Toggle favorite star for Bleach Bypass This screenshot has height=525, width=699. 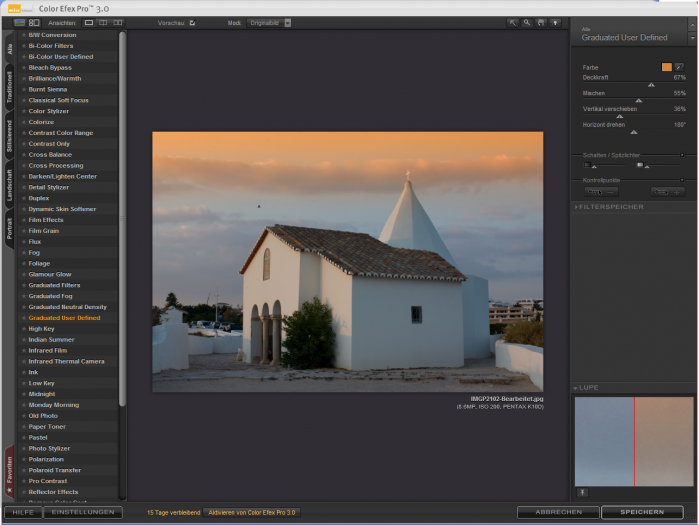pyautogui.click(x=23, y=67)
